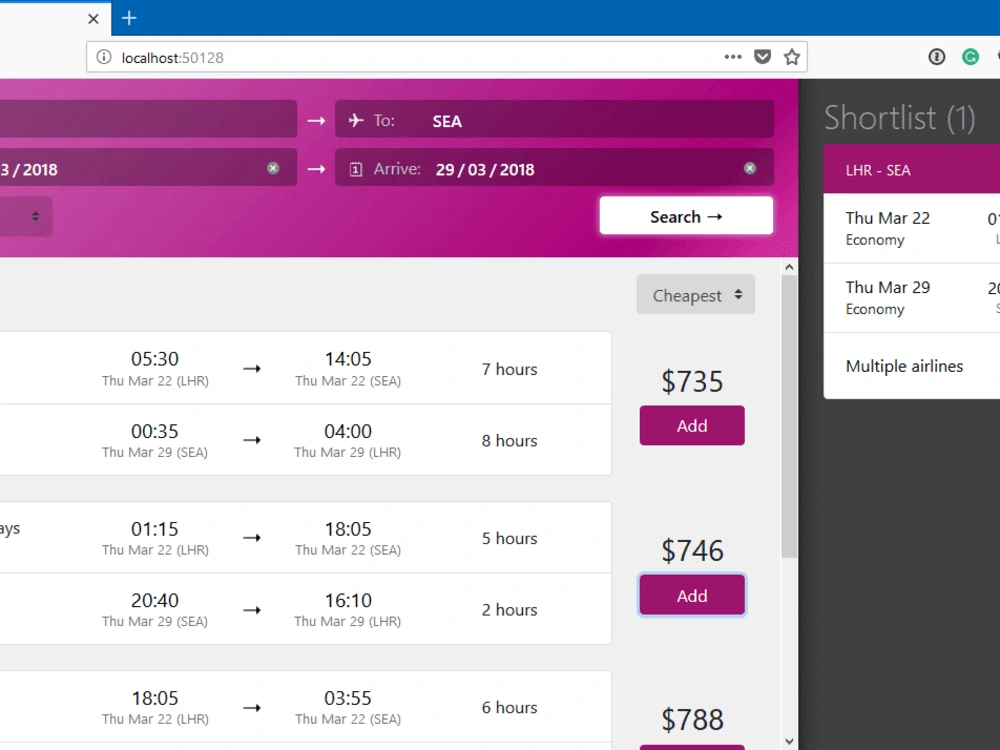Close the current browser tab
This screenshot has height=750, width=1000.
(93, 18)
